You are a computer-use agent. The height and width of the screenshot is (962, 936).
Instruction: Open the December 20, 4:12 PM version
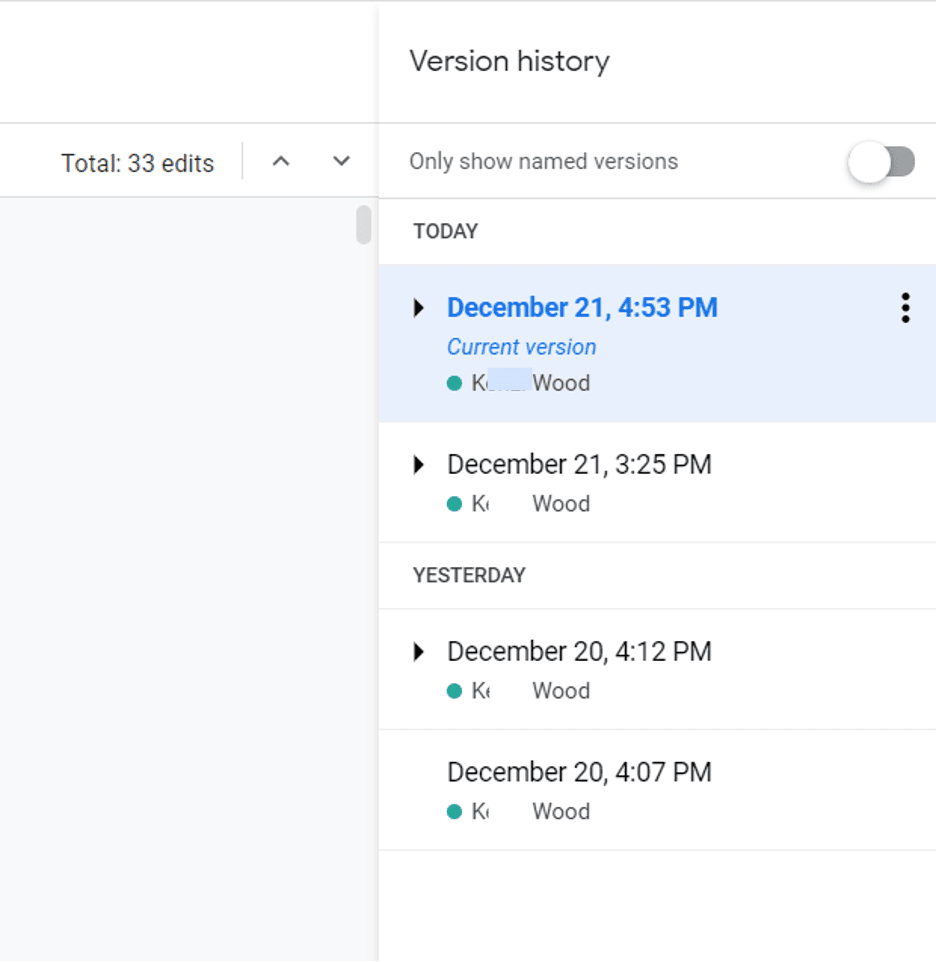coord(579,652)
